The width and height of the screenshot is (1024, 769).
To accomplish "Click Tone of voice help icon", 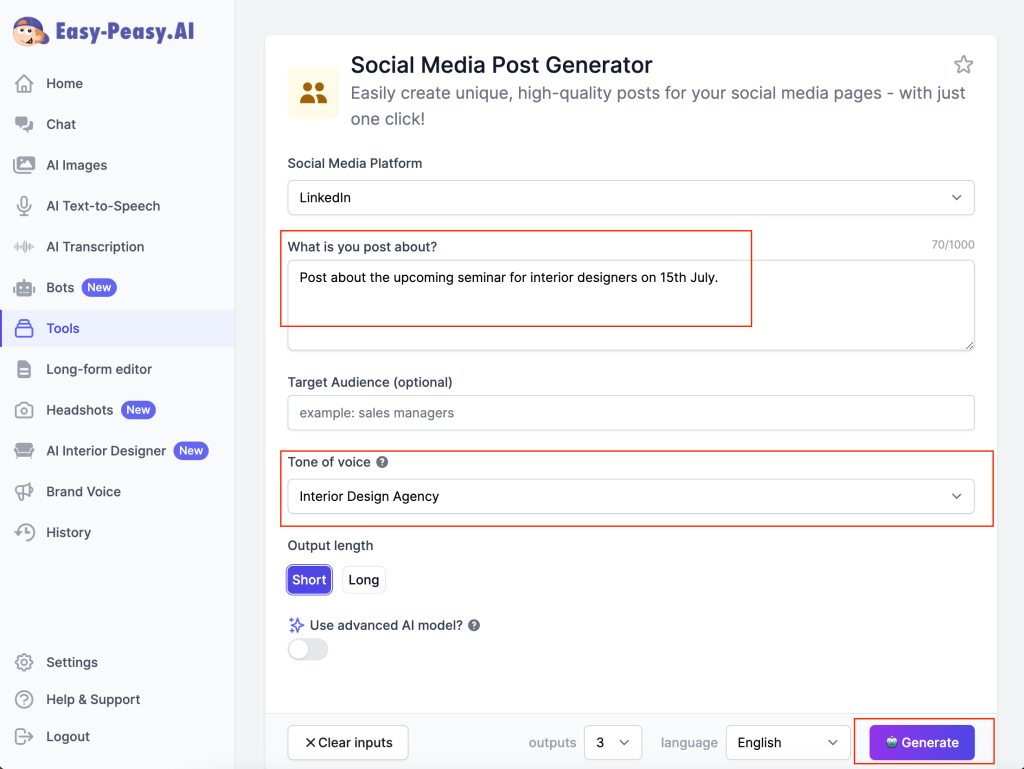I will click(x=382, y=462).
